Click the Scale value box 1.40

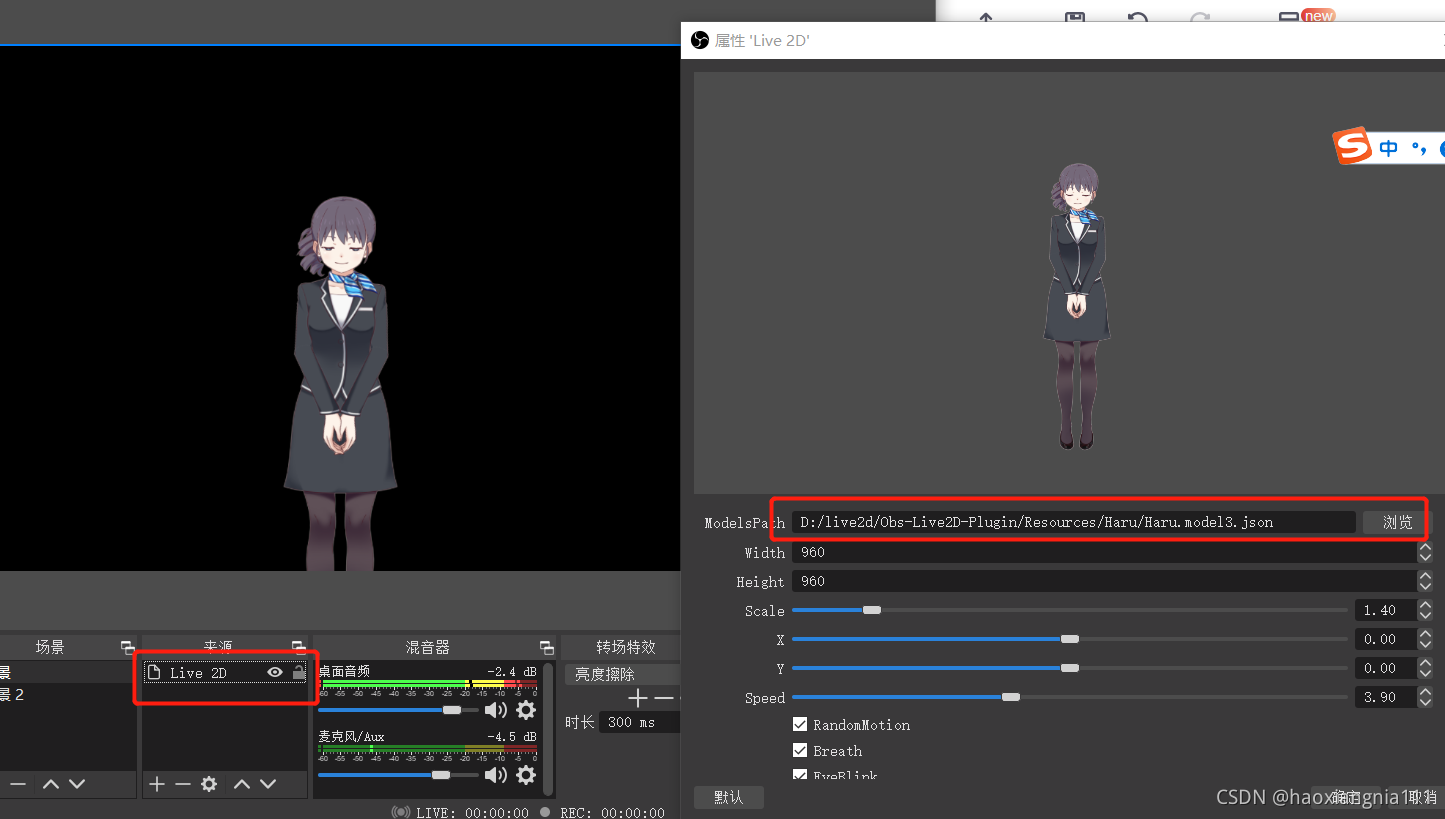(1385, 610)
